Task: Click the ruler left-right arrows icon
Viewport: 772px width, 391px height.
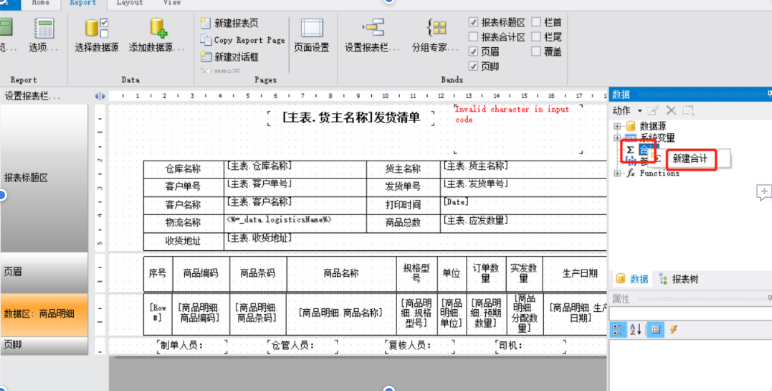Action: coord(100,96)
